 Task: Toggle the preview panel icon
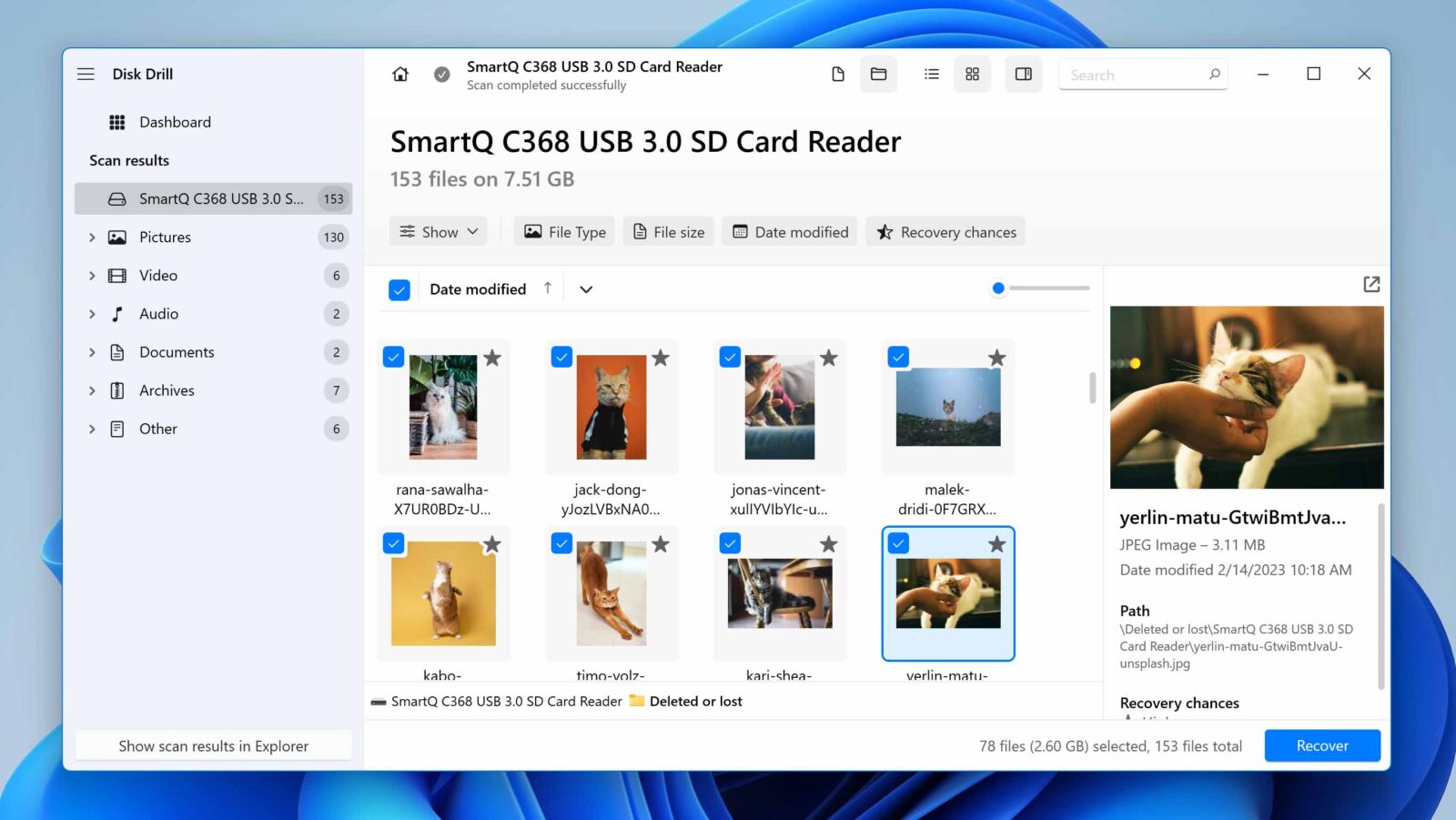(1022, 74)
